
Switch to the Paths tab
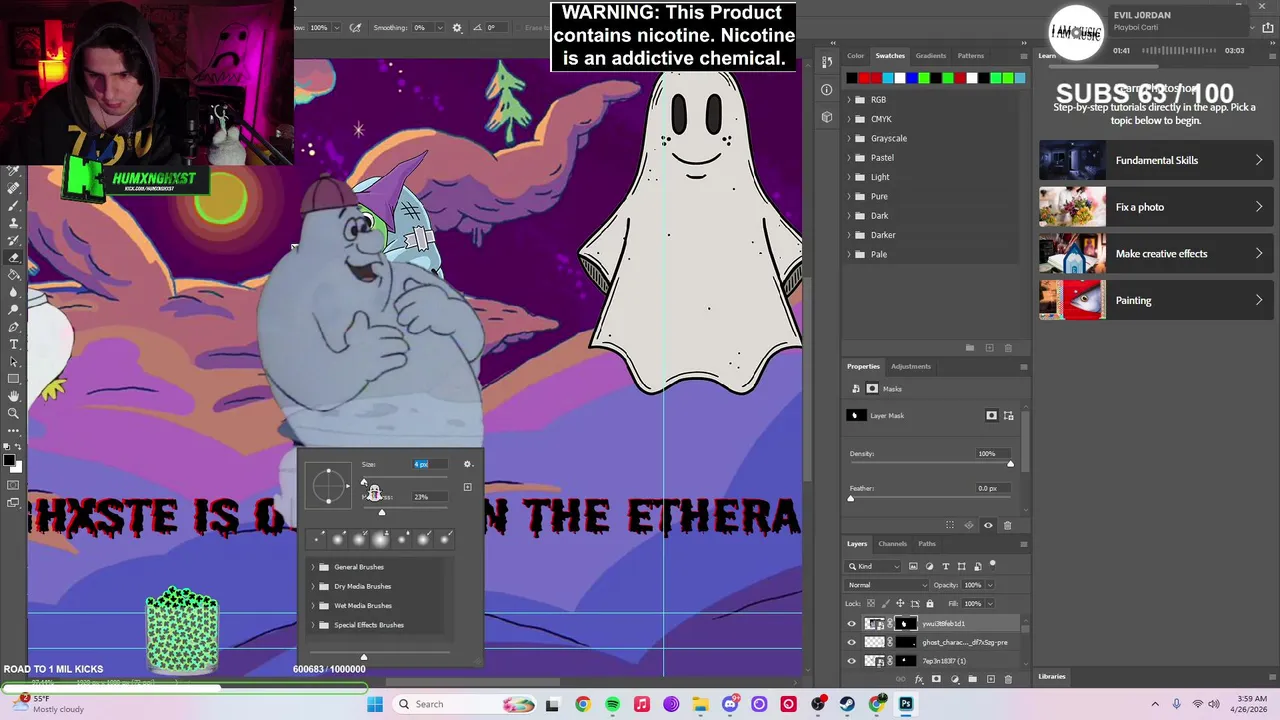(927, 544)
